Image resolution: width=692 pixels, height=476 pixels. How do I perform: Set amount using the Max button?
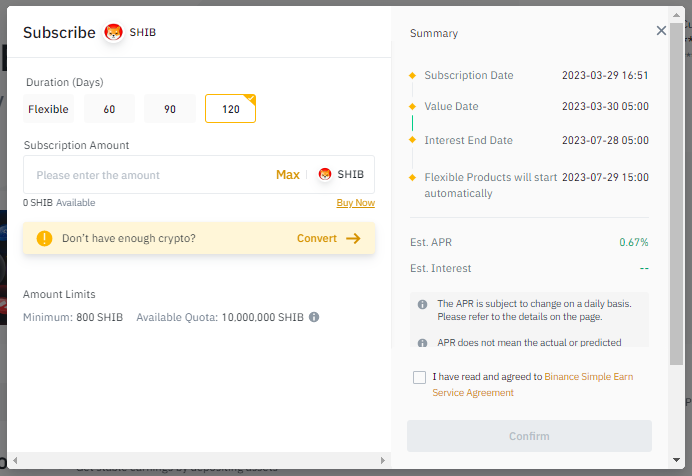pos(288,175)
